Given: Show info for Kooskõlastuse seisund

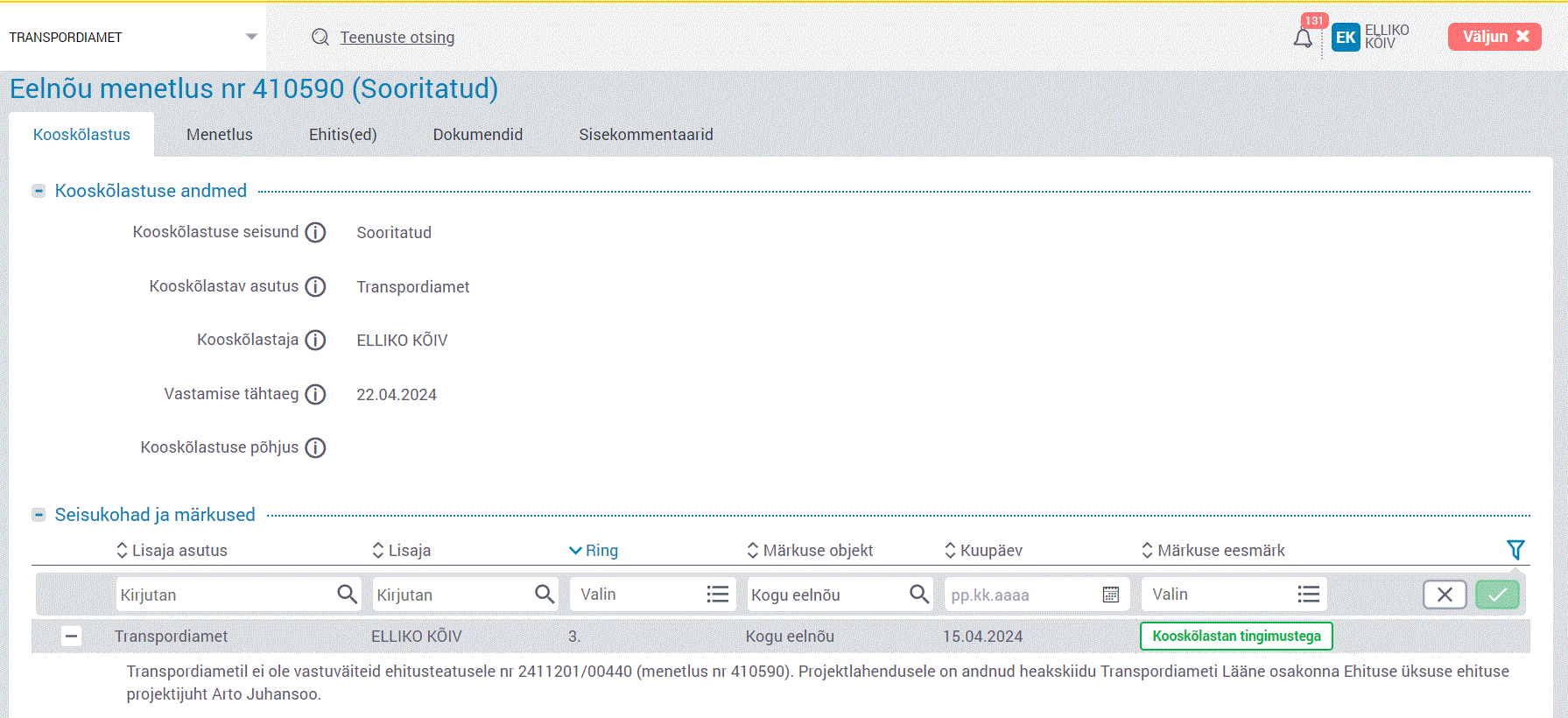Looking at the screenshot, I should [x=315, y=232].
